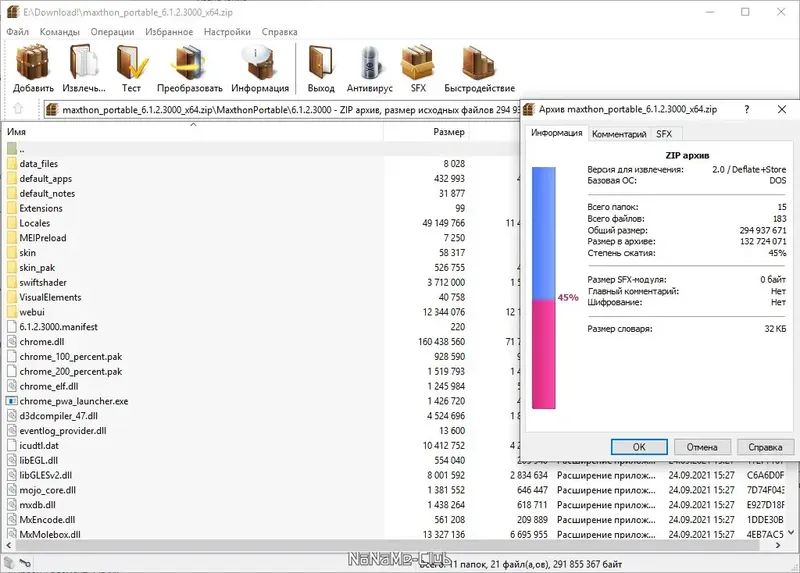Select the skin_pak folder
The height and width of the screenshot is (573, 800).
[37, 267]
